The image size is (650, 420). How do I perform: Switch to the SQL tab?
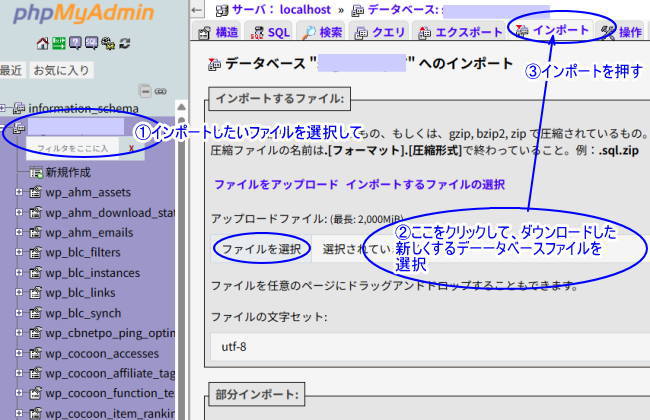point(269,32)
